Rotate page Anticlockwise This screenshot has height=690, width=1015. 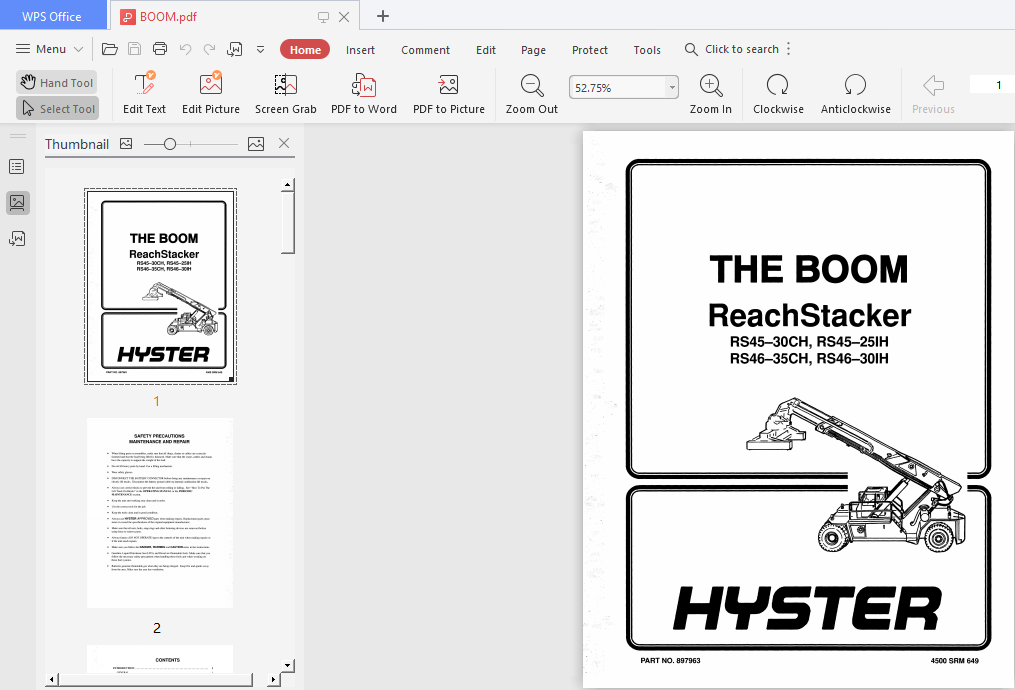click(x=855, y=93)
